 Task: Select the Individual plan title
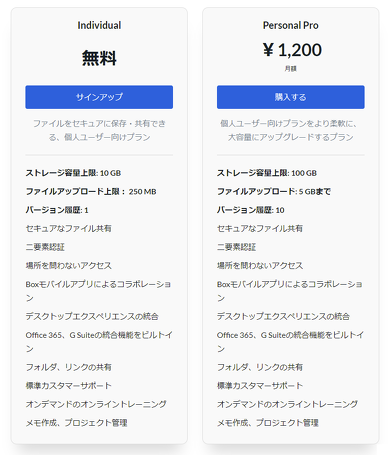[99, 25]
